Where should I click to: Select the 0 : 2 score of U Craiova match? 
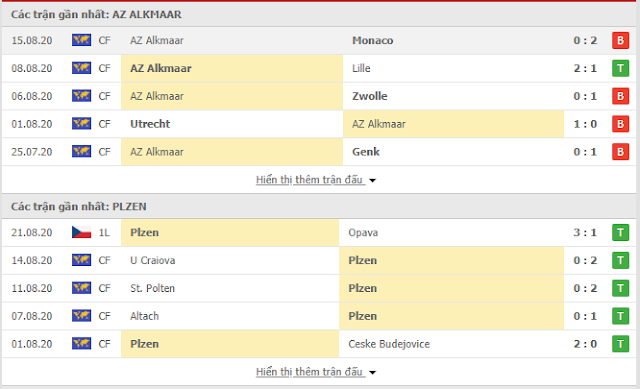(585, 260)
